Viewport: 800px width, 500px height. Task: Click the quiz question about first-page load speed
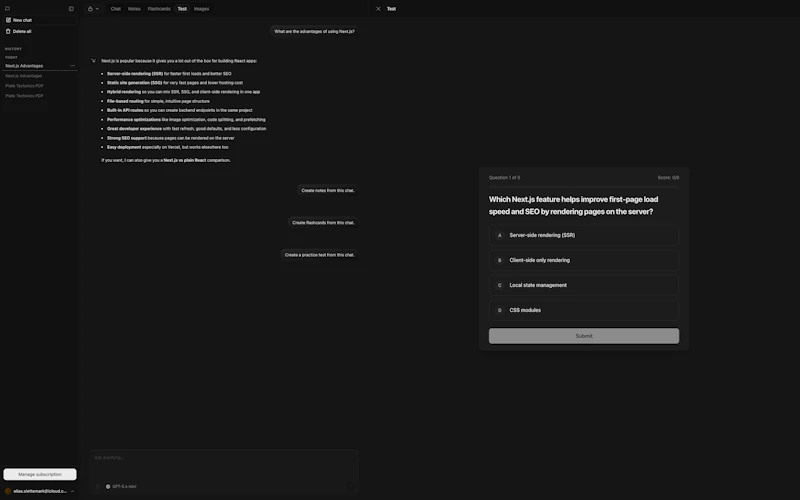pyautogui.click(x=573, y=205)
